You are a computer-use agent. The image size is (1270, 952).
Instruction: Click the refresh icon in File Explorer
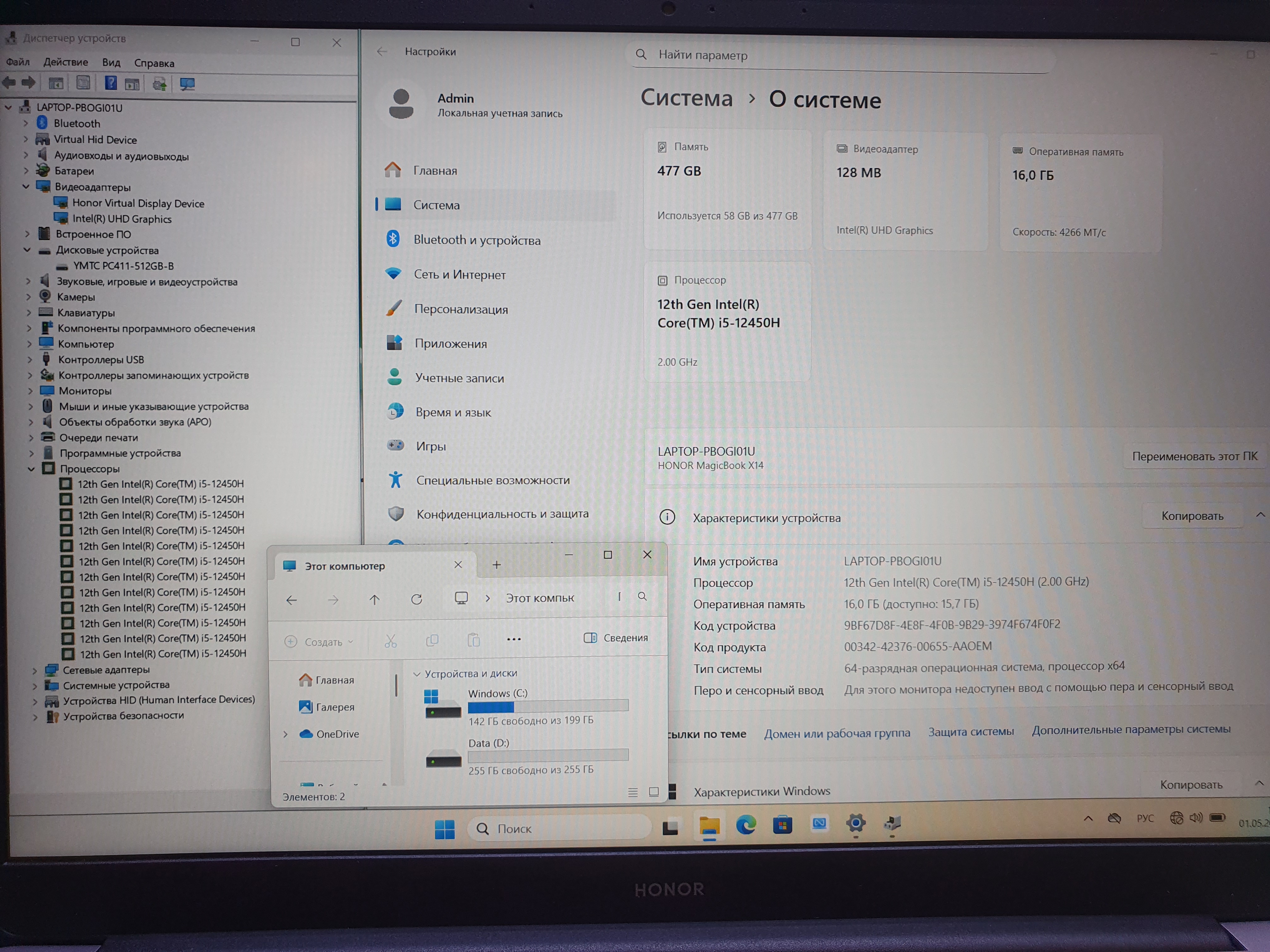point(417,599)
